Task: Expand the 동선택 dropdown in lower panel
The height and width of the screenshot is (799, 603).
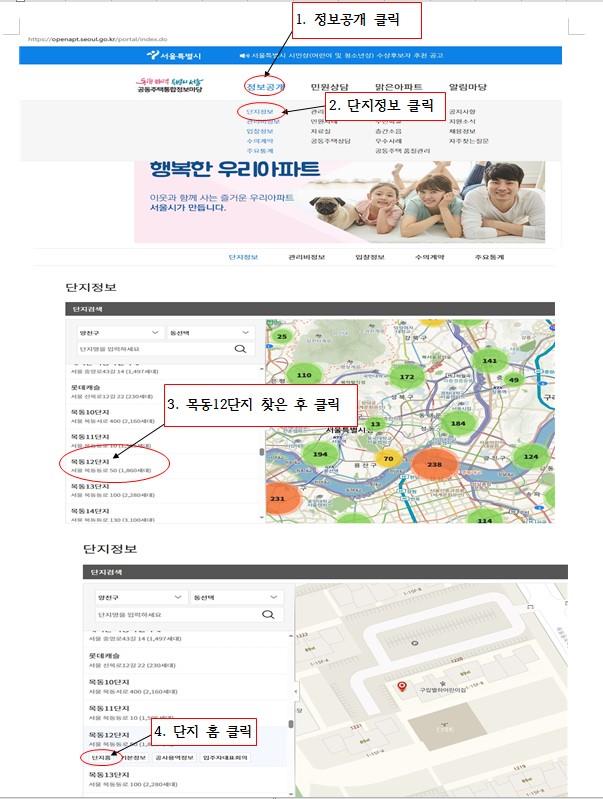Action: tap(235, 597)
